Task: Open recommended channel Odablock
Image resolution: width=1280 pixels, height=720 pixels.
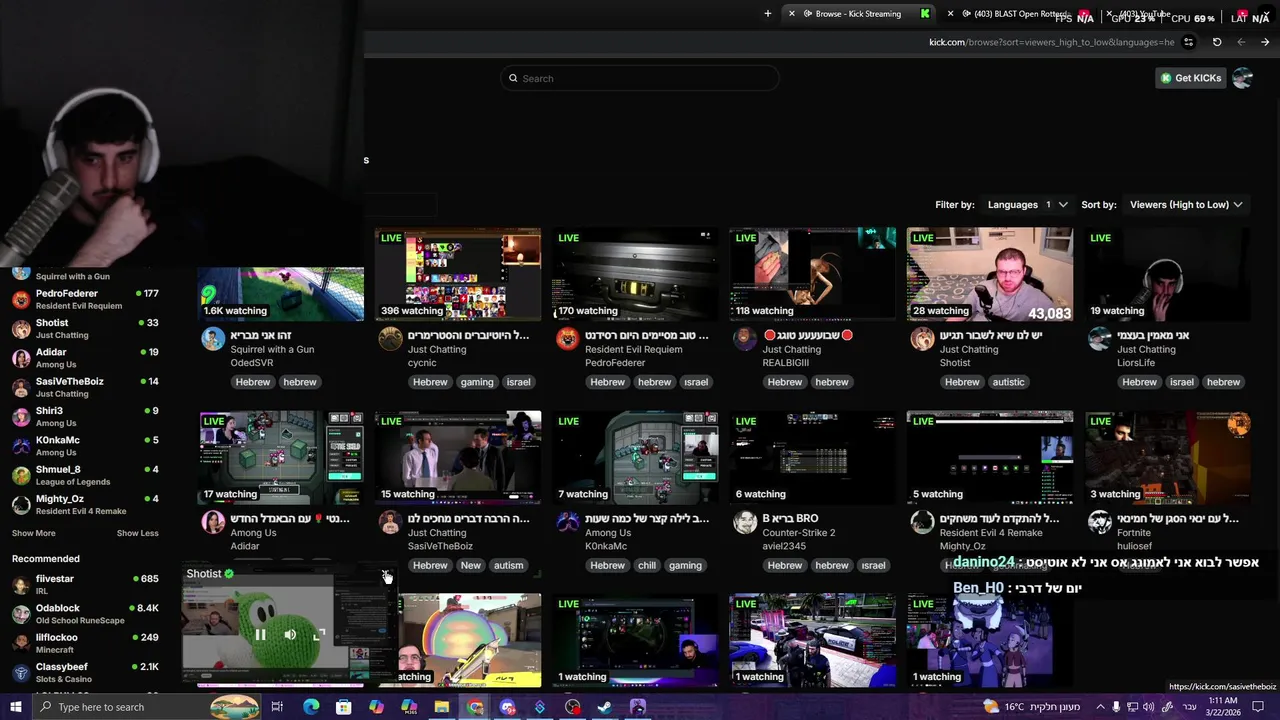Action: (85, 614)
